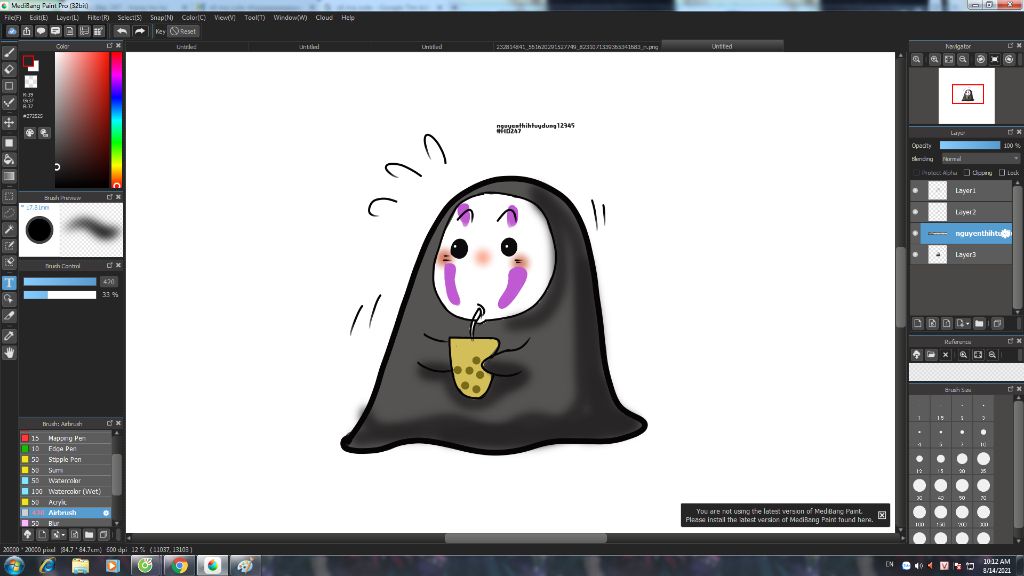Click the Reset rotation button
1024x576 pixels.
183,31
